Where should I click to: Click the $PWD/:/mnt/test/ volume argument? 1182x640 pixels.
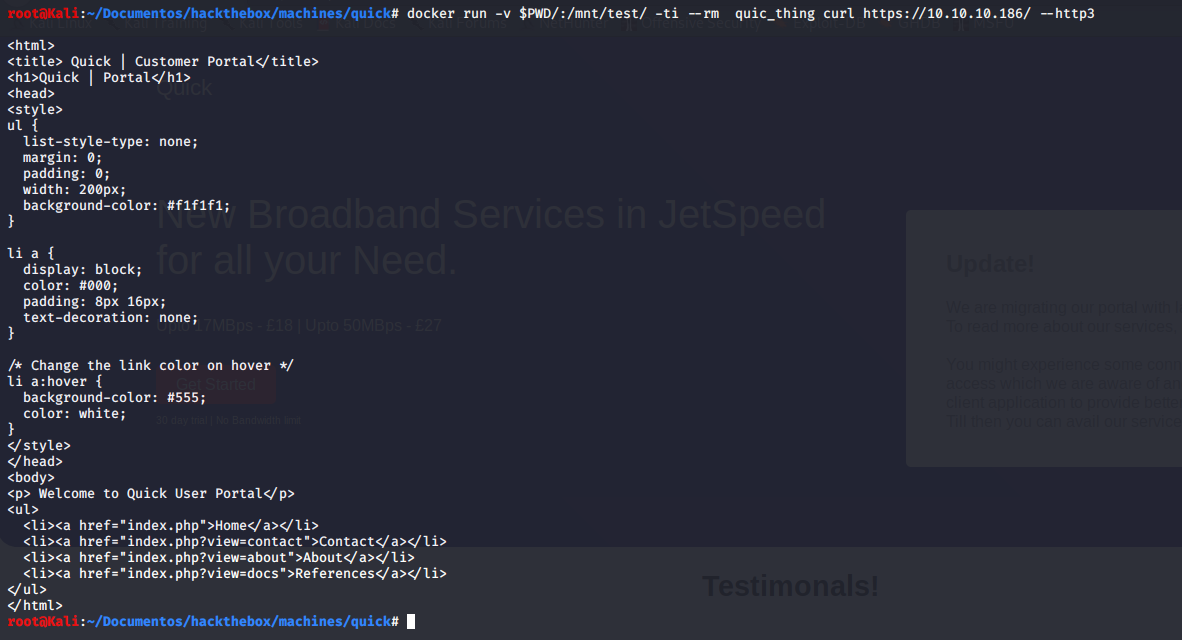point(582,13)
